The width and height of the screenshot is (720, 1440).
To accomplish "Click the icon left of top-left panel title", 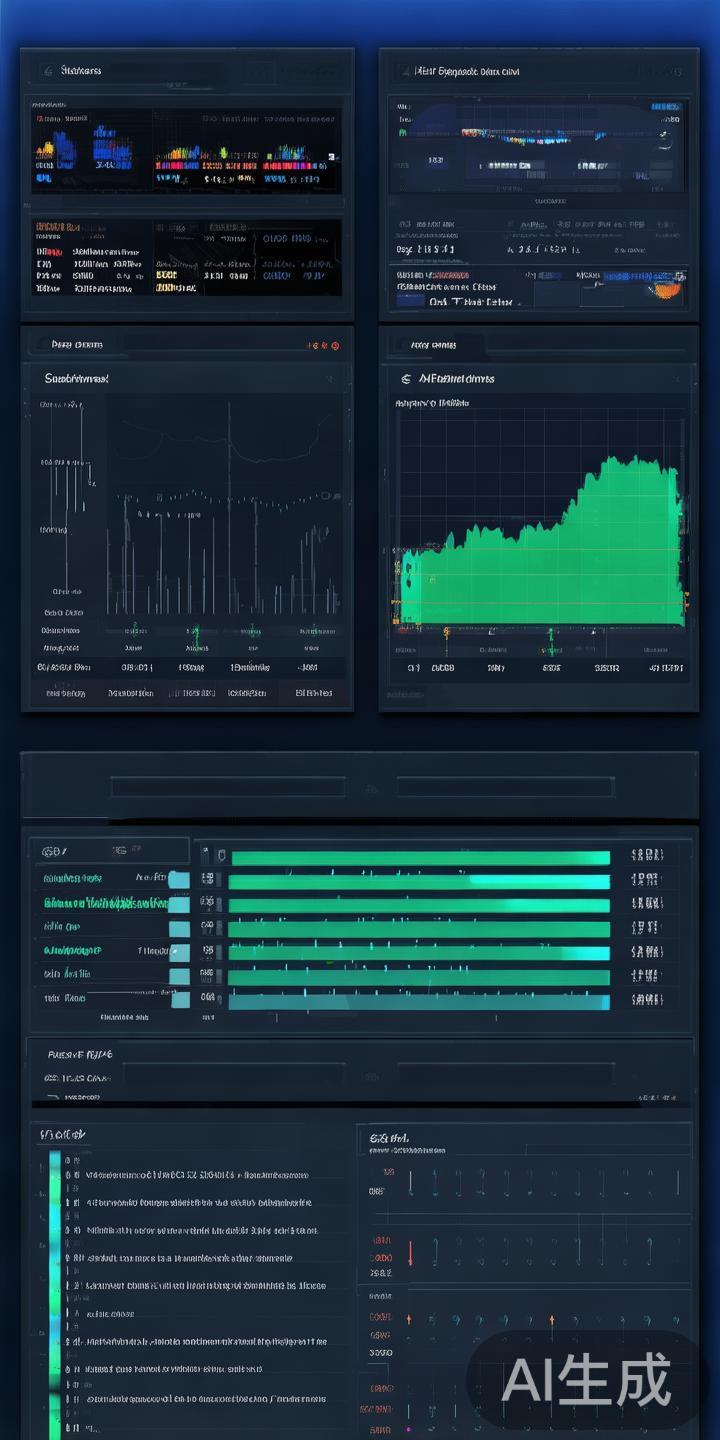I will coord(47,71).
